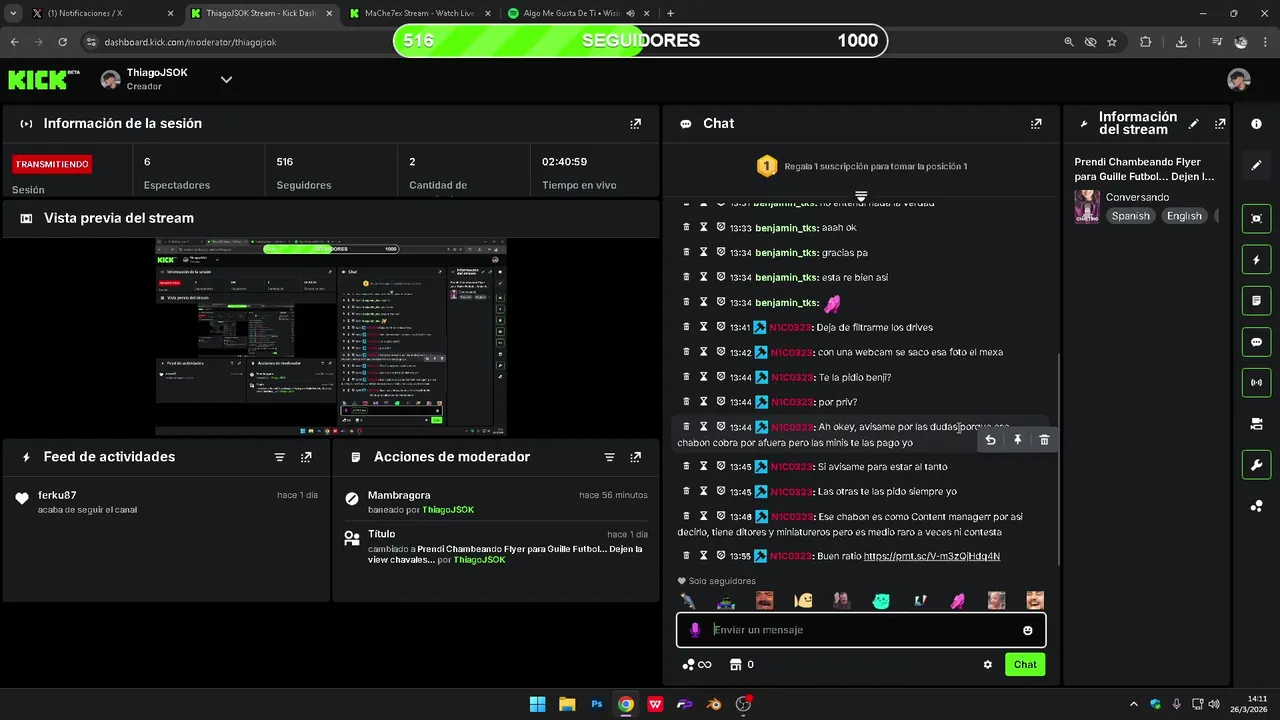This screenshot has height=720, width=1280.
Task: Open Photoshop from the Windows taskbar
Action: (x=597, y=704)
